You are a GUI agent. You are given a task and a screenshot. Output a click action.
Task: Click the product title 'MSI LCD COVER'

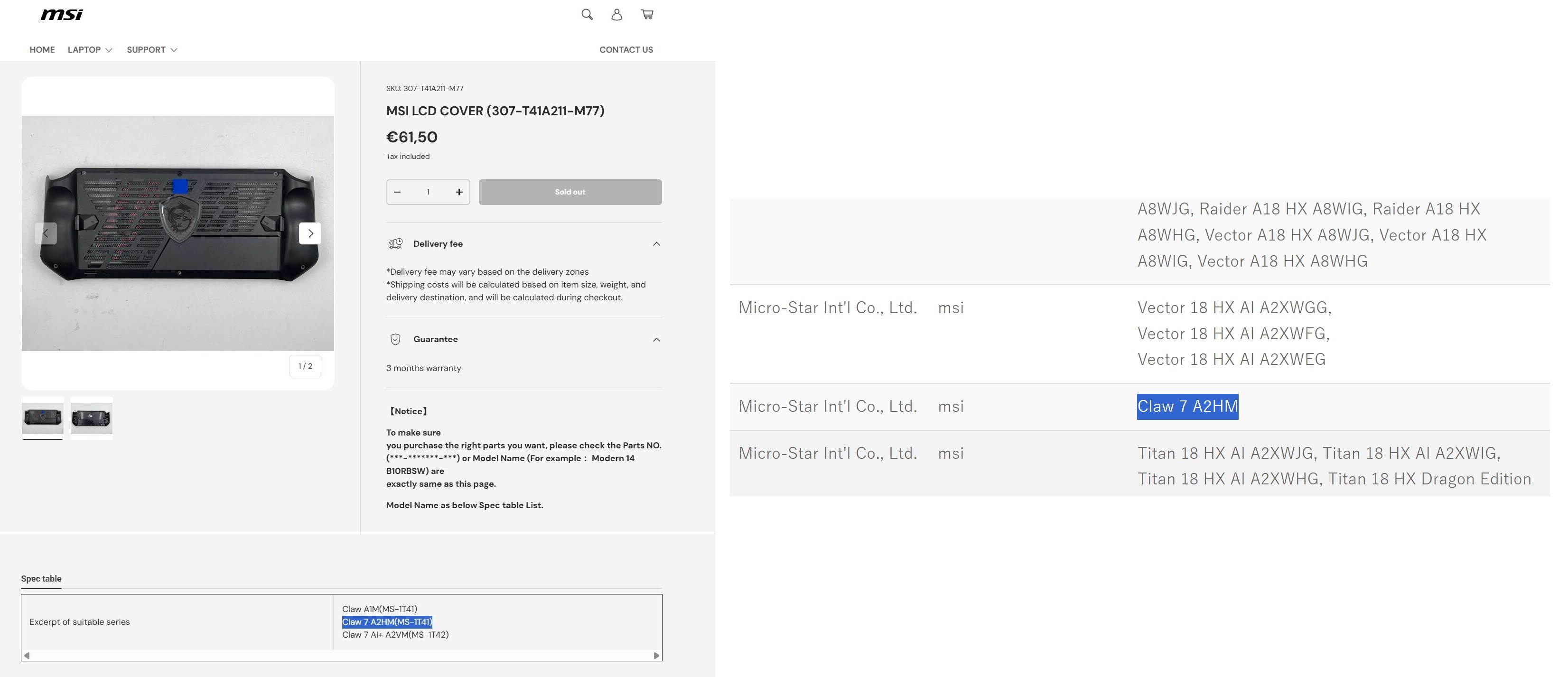tap(495, 111)
